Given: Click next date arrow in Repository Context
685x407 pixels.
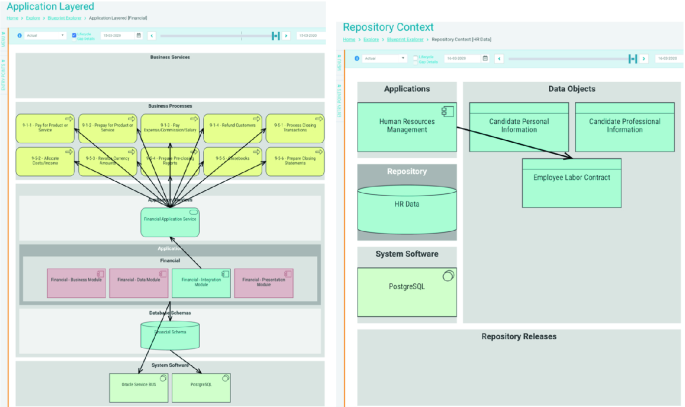Looking at the screenshot, I should pyautogui.click(x=643, y=59).
